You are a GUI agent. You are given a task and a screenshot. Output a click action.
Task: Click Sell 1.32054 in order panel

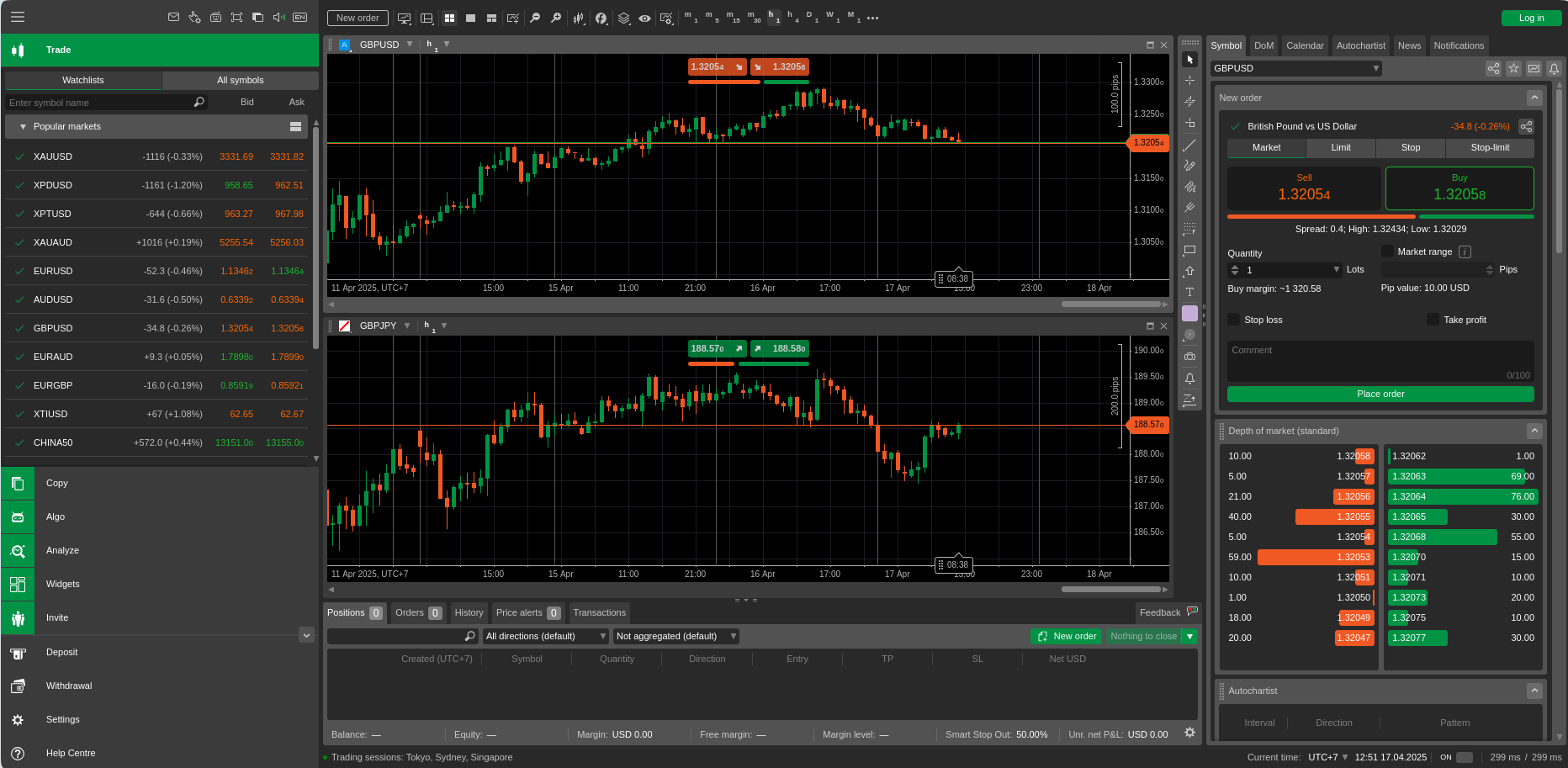click(x=1304, y=188)
